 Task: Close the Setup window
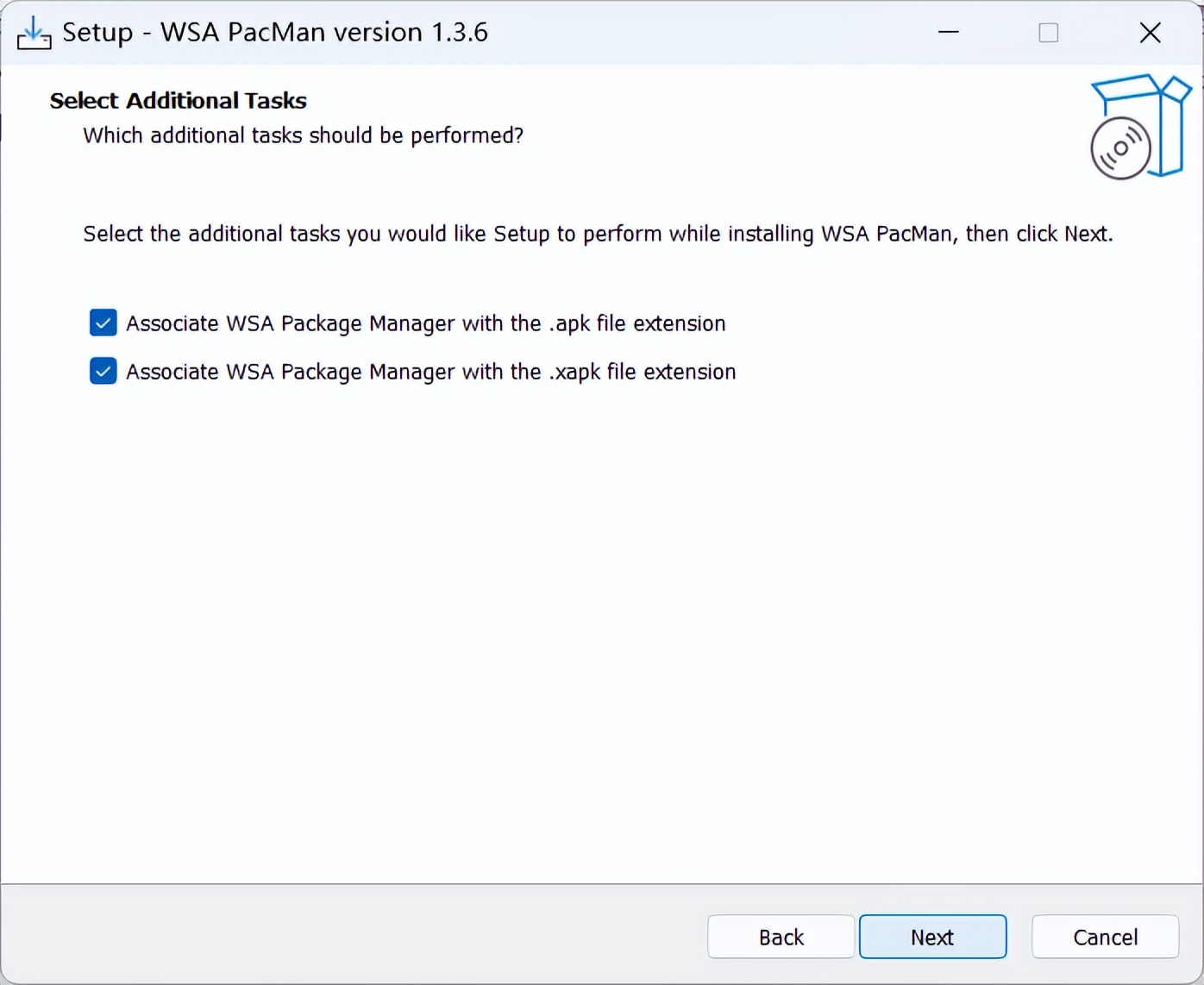click(1150, 33)
